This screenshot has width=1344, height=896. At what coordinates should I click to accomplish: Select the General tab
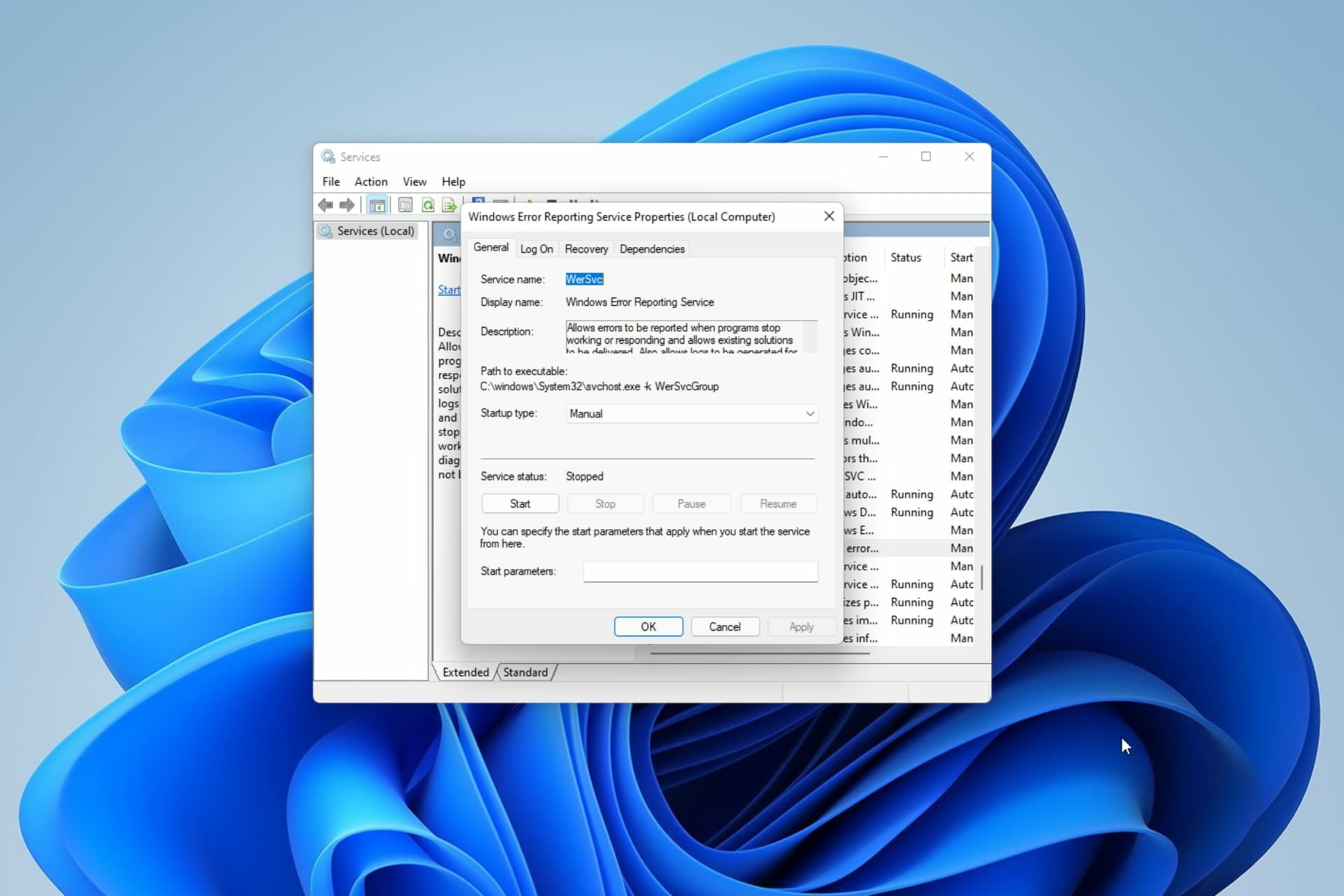point(491,247)
